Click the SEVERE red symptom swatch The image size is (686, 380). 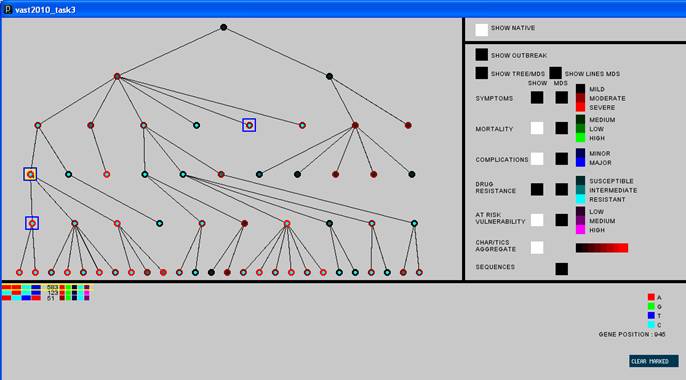[580, 107]
